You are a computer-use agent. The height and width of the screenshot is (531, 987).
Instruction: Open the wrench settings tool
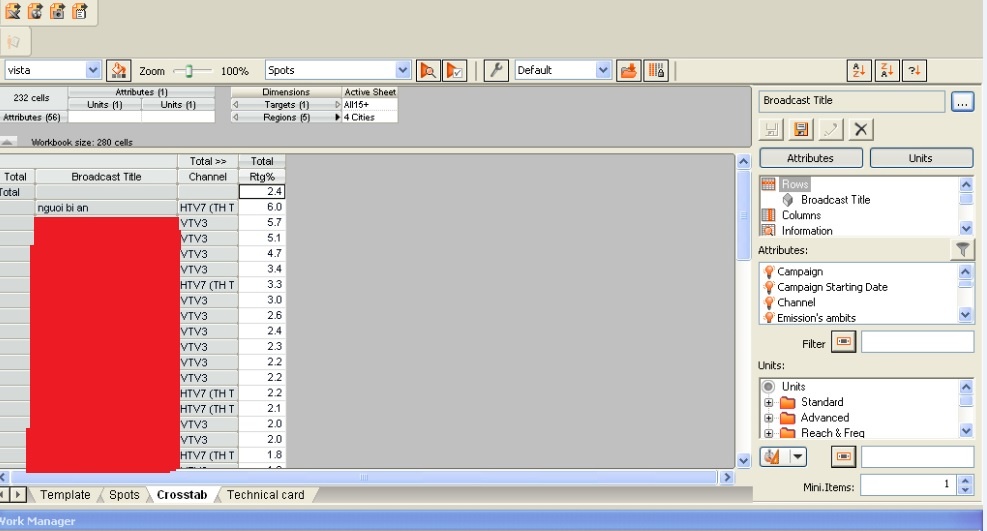tap(496, 70)
